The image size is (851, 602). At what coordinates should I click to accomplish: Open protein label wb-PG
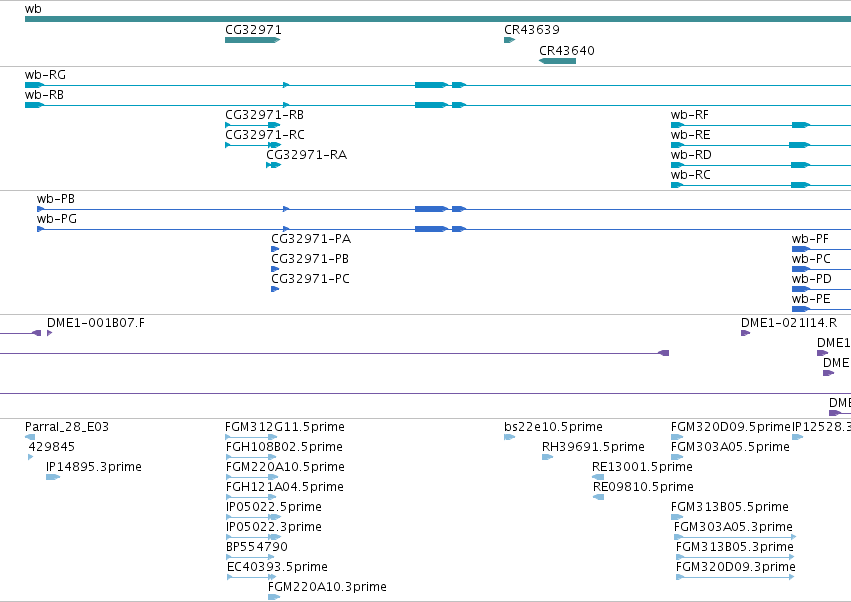57,219
